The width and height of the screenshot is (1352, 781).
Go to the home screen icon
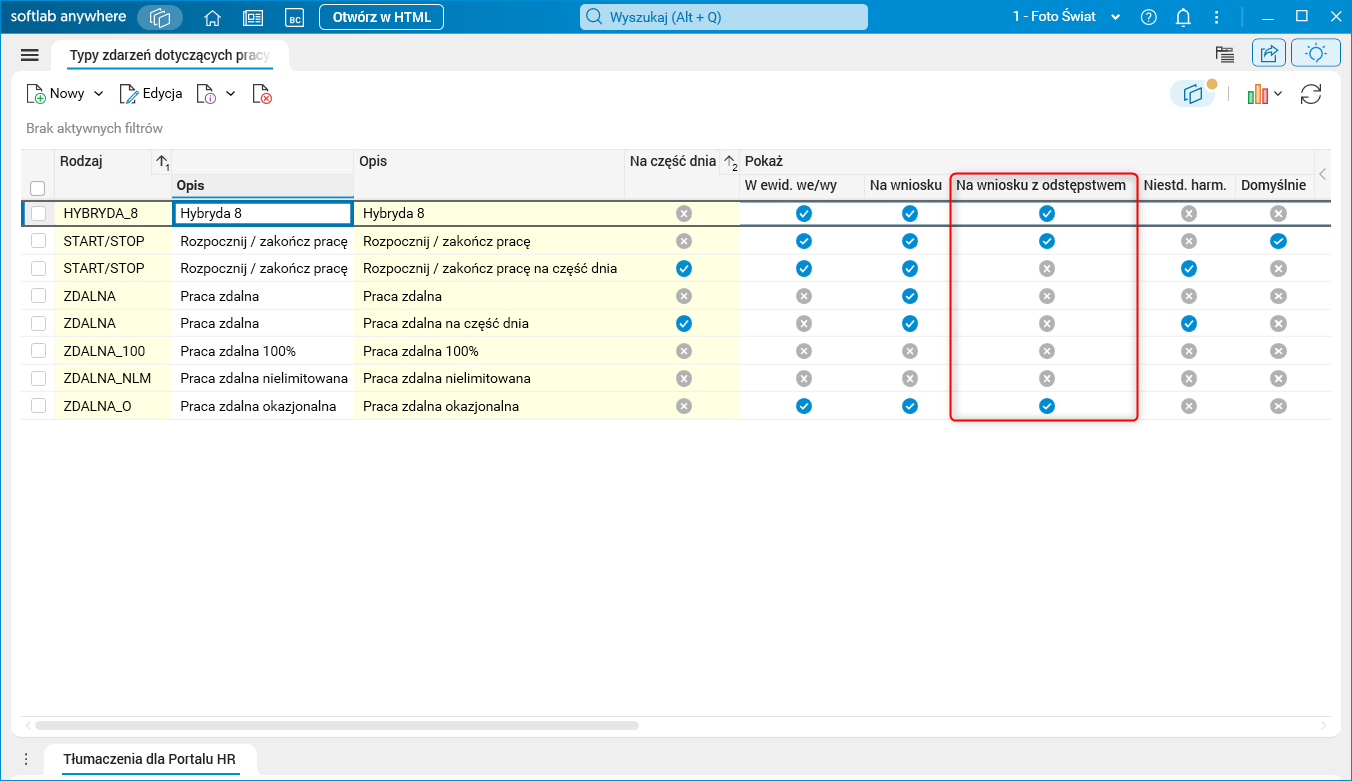coord(212,17)
